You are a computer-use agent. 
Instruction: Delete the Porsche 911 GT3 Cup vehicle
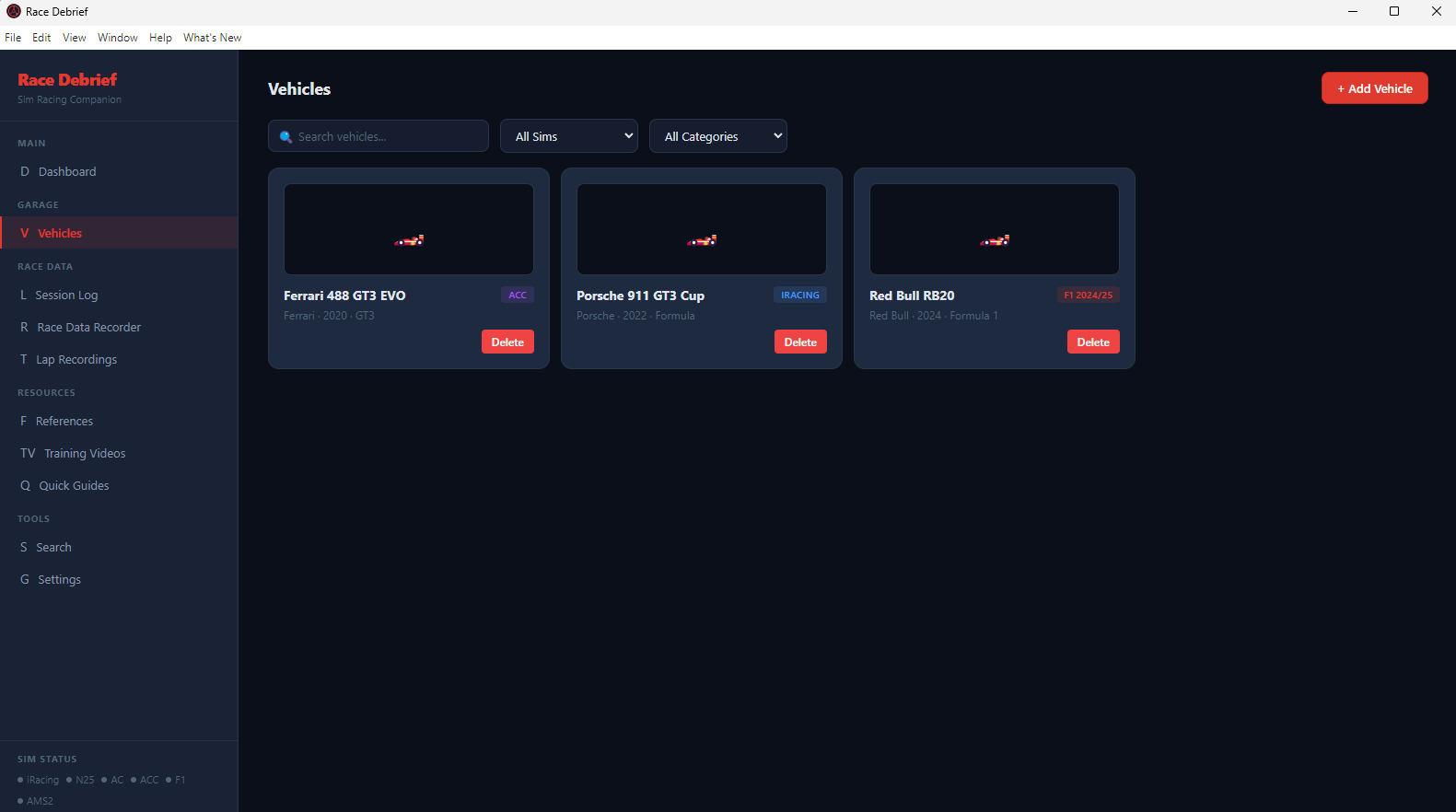(800, 342)
